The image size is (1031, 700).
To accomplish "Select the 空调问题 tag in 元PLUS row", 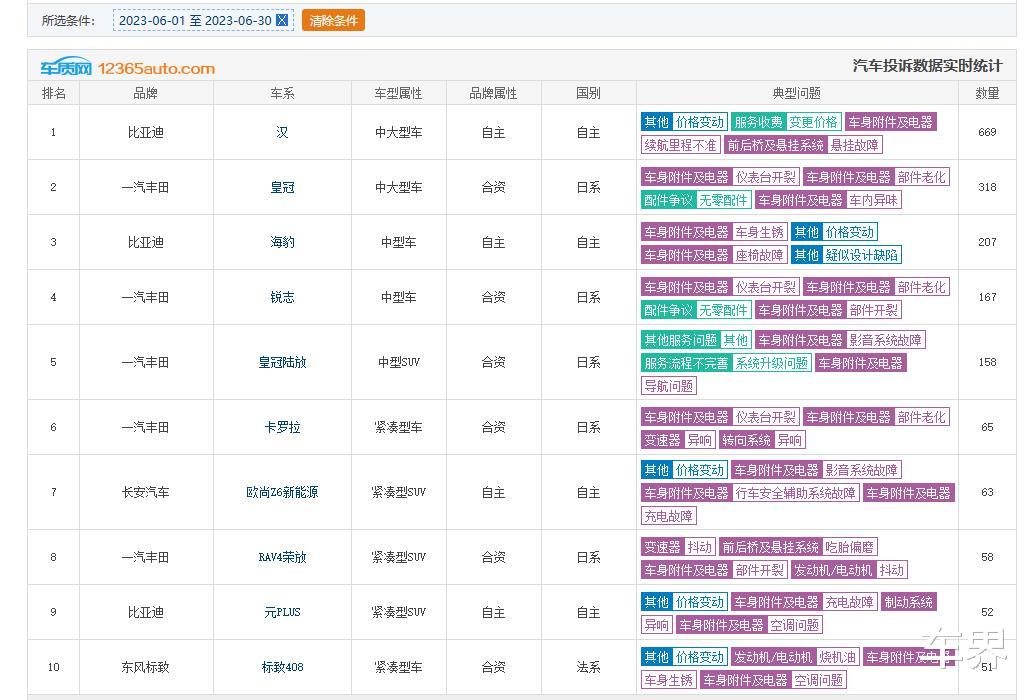I will point(794,624).
